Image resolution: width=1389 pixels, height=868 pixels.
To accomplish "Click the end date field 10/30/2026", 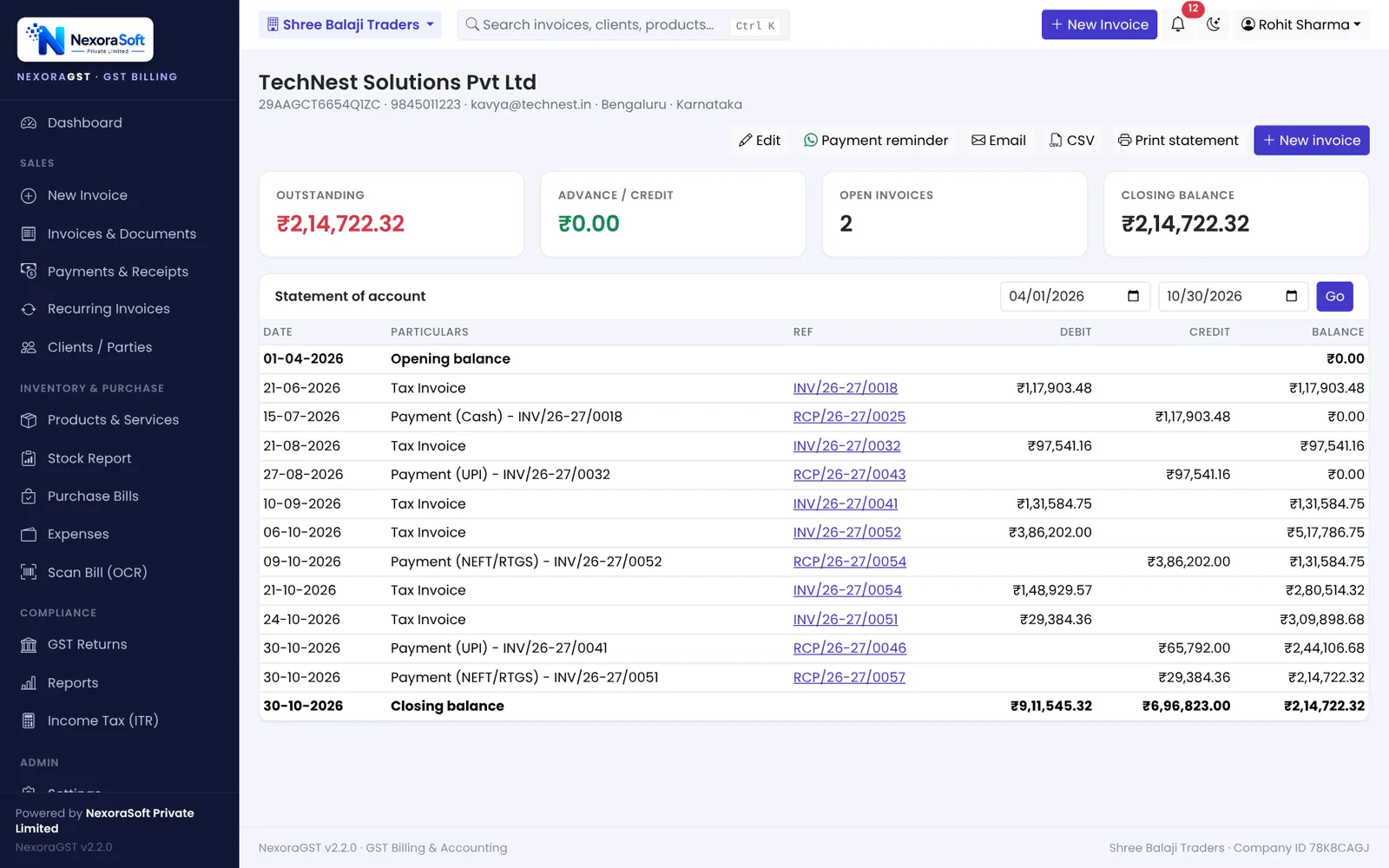I will 1233,297.
